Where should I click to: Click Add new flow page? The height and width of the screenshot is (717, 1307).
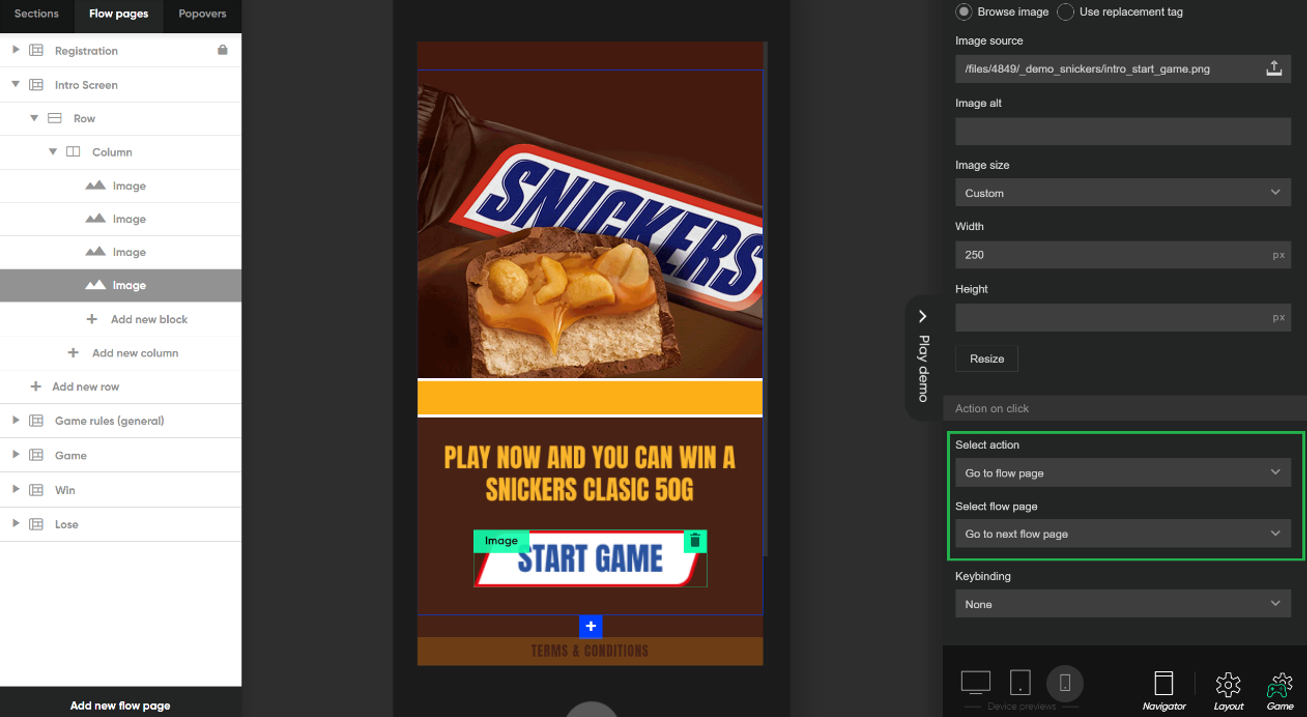120,705
